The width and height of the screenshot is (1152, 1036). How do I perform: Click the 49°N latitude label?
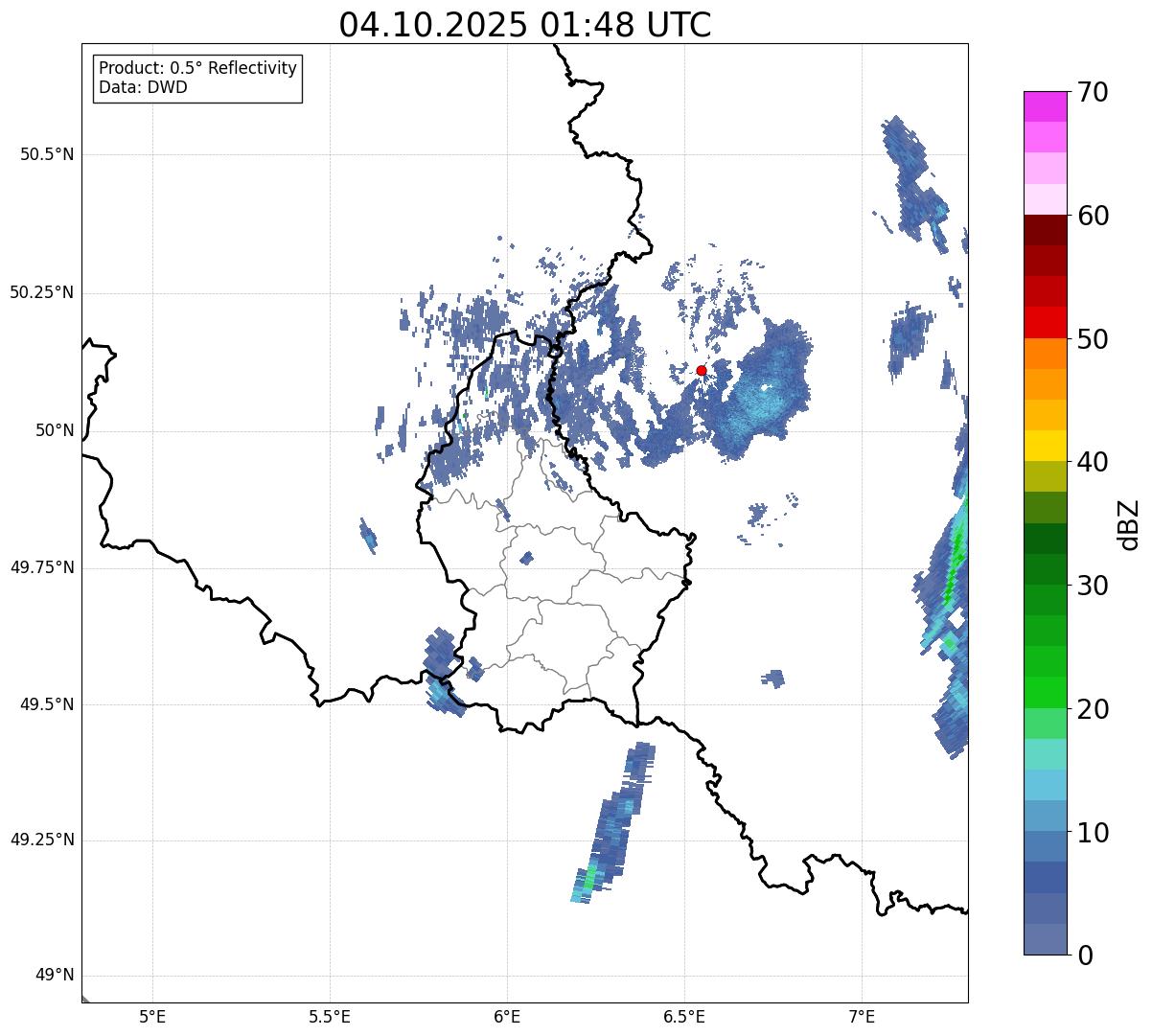[55, 975]
